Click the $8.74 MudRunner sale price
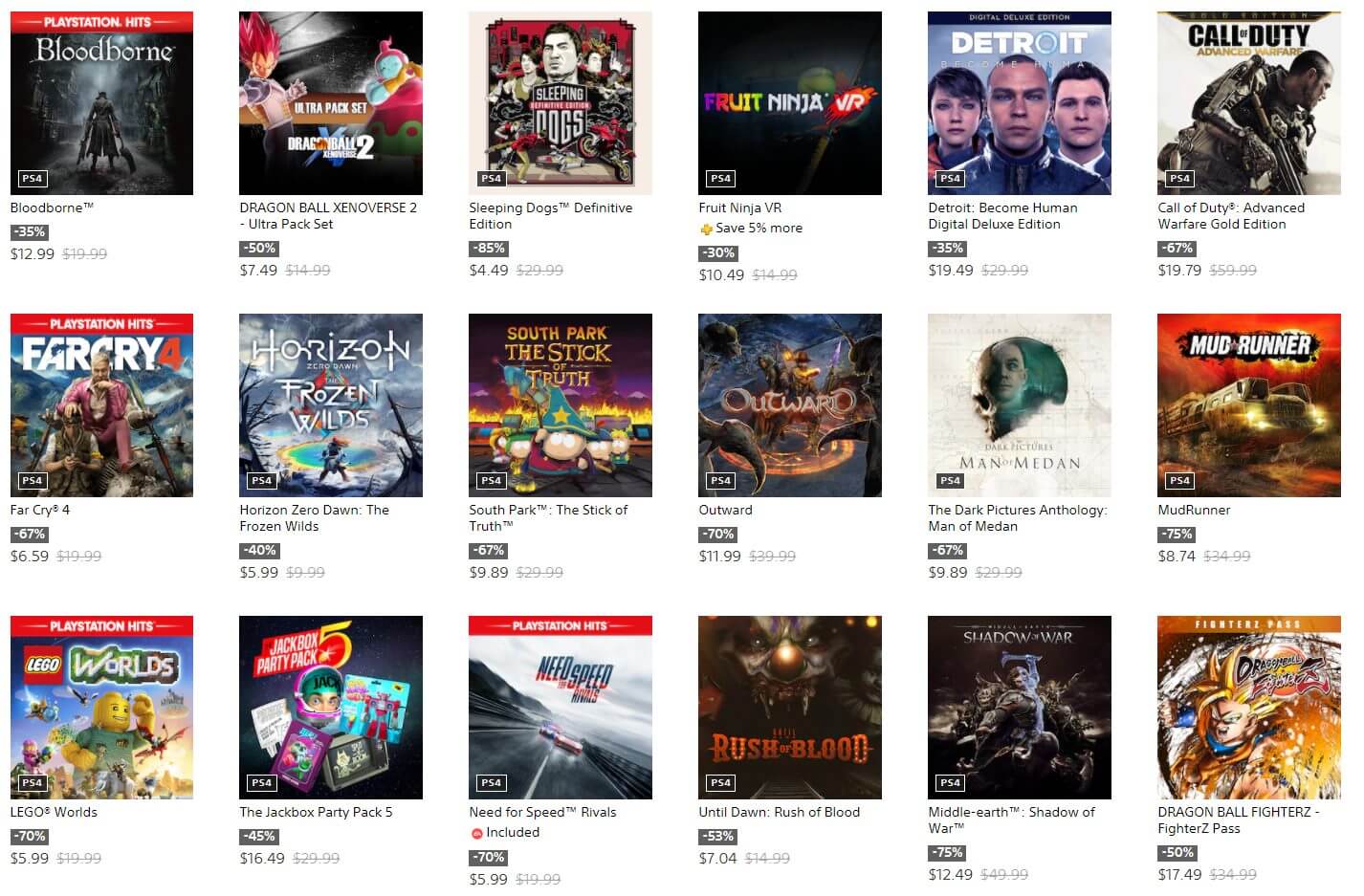Screen dimensions: 1364x896 [x=1177, y=557]
